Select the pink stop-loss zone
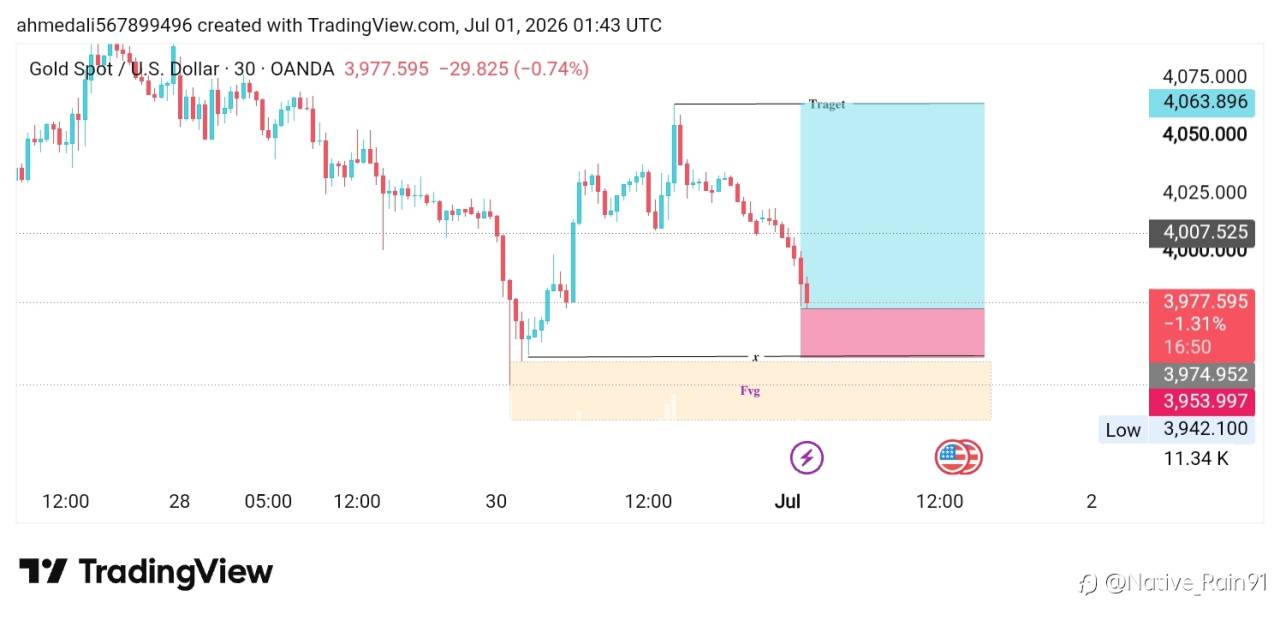The height and width of the screenshot is (620, 1280). point(893,333)
